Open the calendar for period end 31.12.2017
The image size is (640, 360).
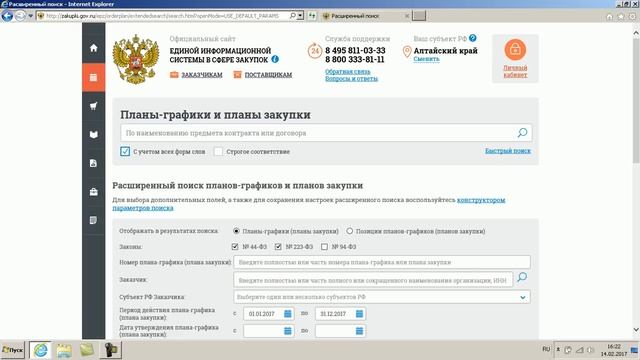pos(359,313)
